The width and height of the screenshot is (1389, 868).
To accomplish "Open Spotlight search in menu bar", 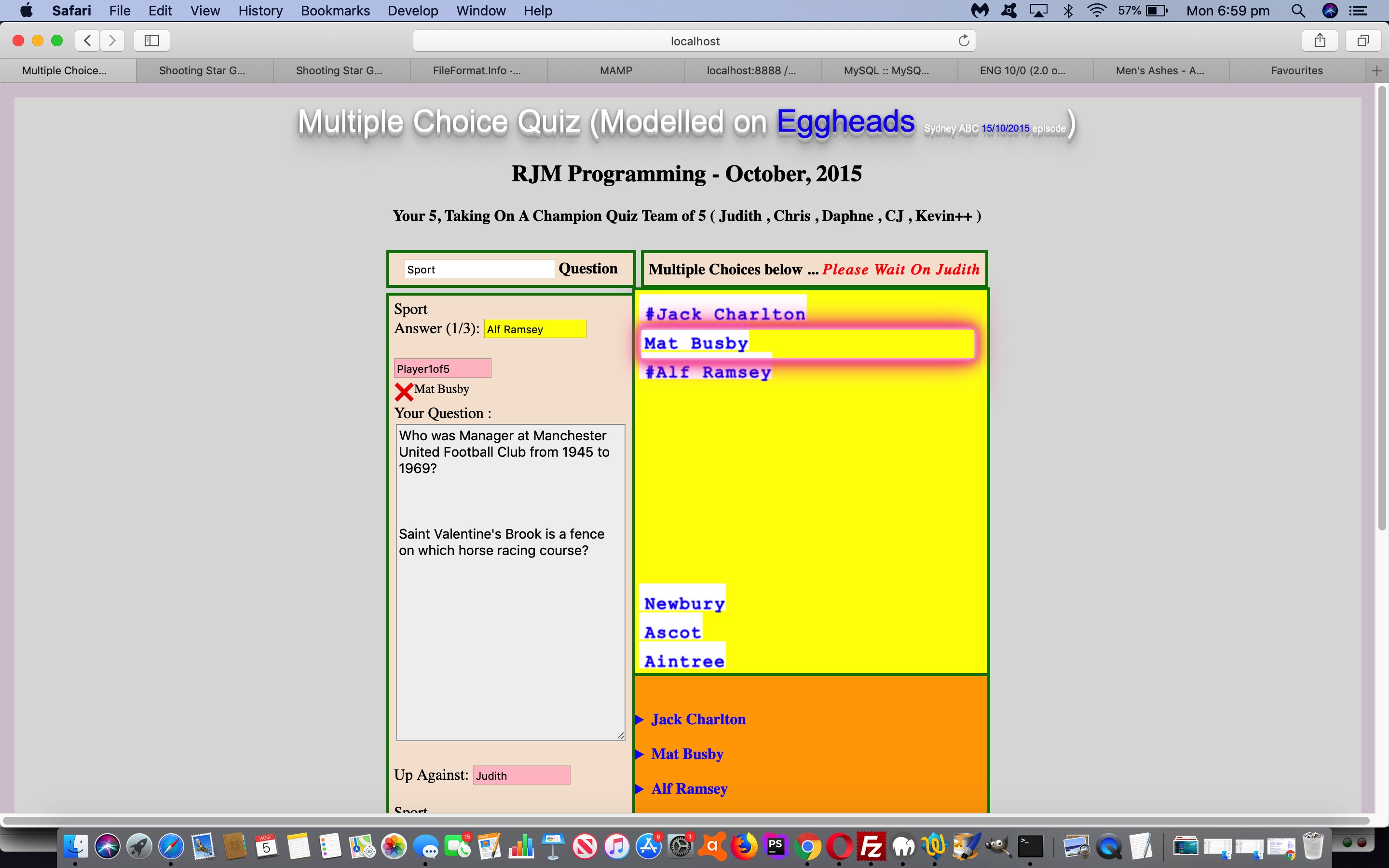I will [1298, 10].
